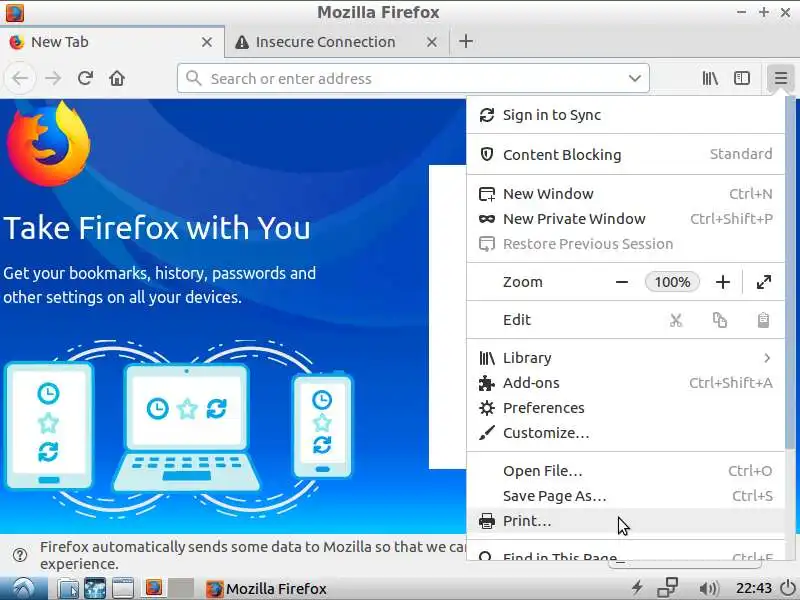Zoom in with plus button

click(722, 282)
